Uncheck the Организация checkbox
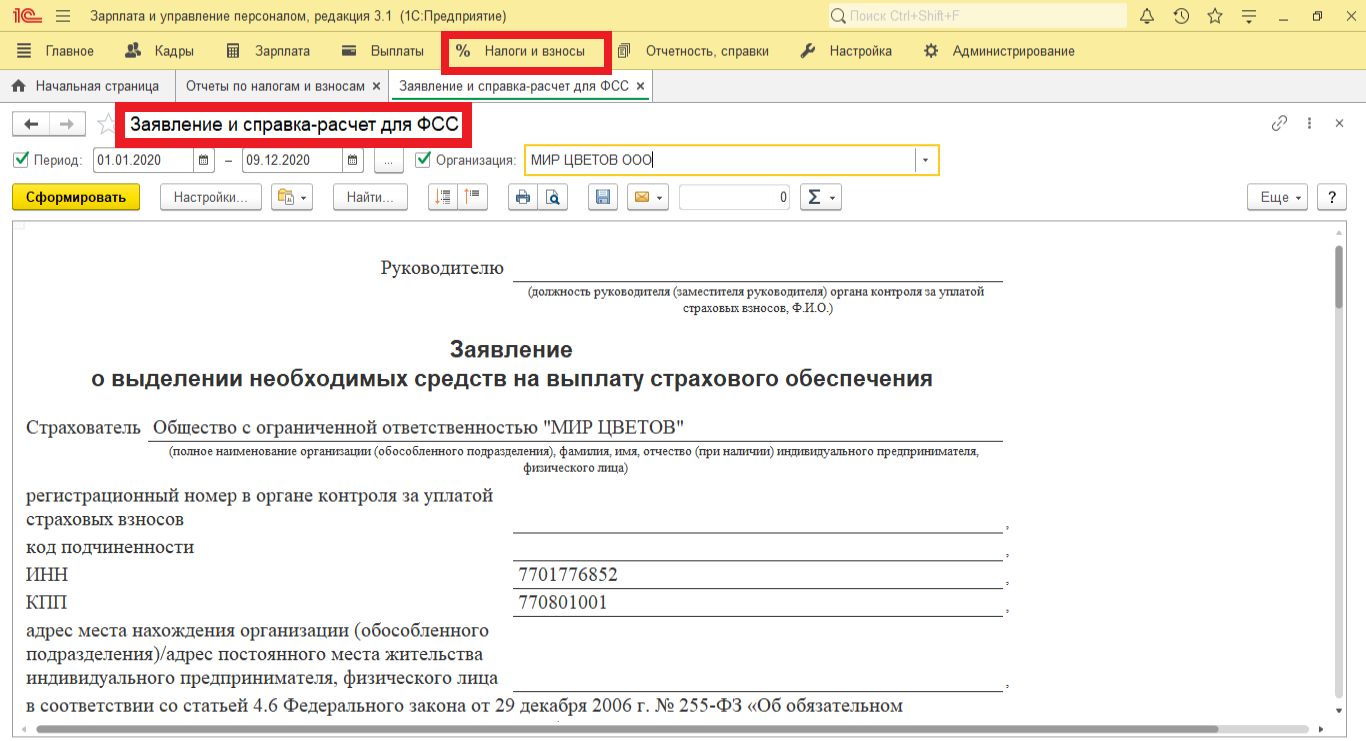Viewport: 1366px width, 741px height. click(423, 160)
